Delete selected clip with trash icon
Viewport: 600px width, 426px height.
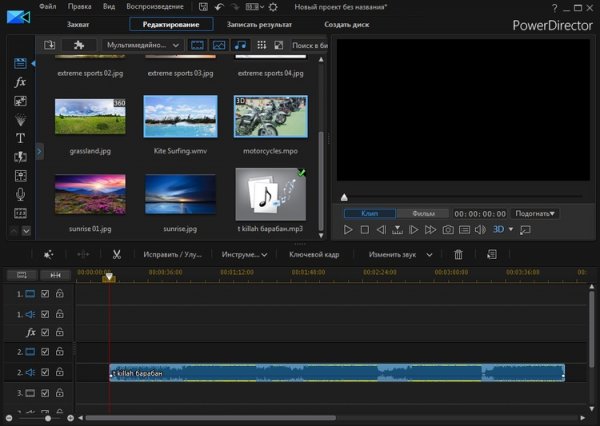[x=458, y=255]
